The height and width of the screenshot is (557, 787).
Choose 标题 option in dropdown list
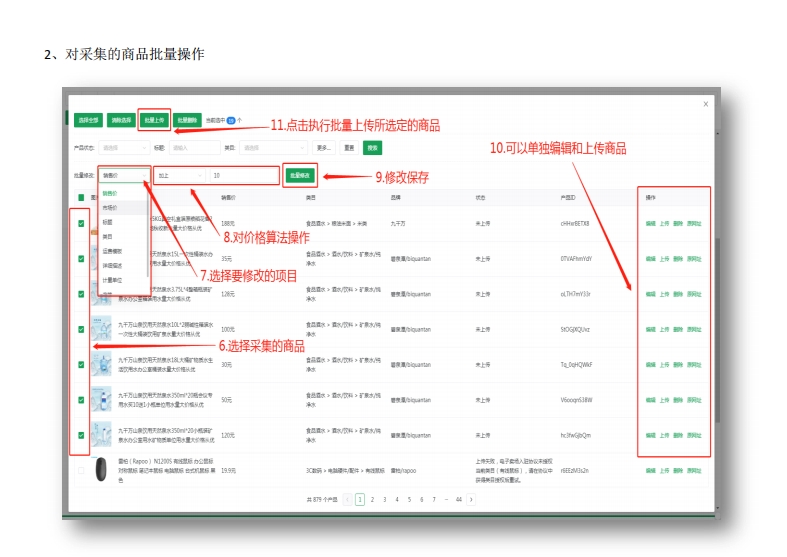coord(108,222)
